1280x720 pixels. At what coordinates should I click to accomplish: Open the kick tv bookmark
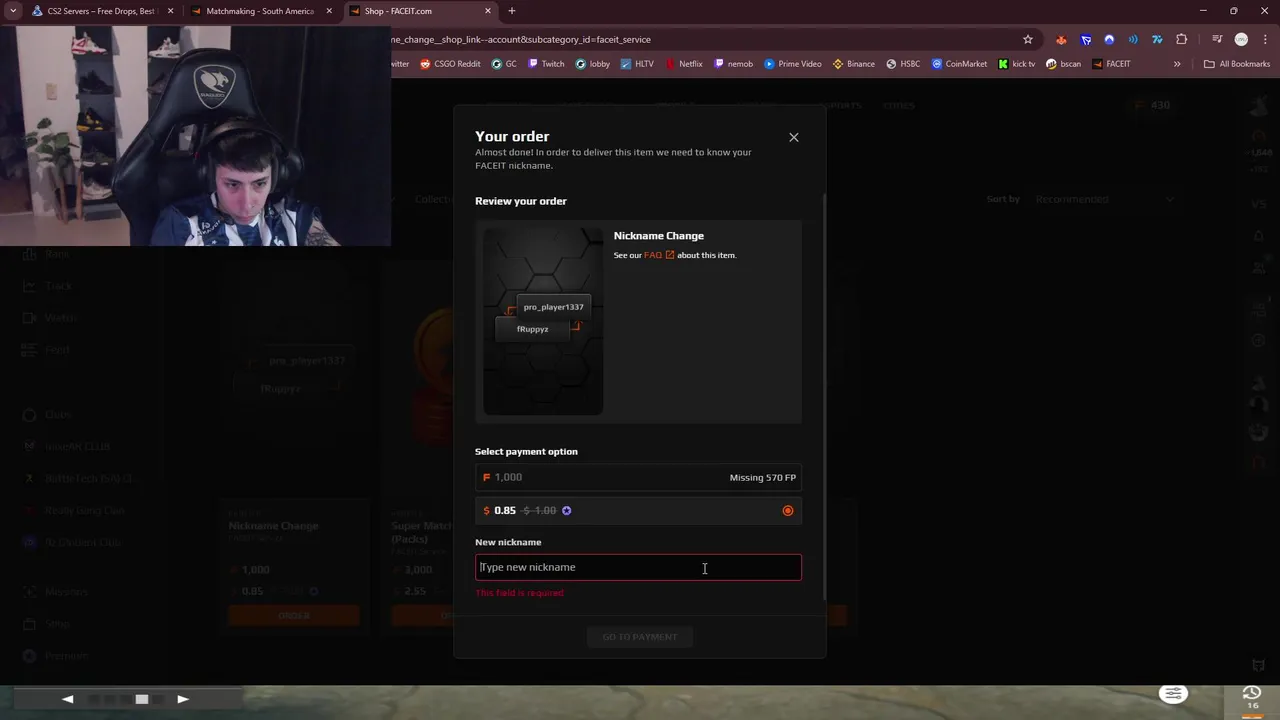tap(1016, 64)
